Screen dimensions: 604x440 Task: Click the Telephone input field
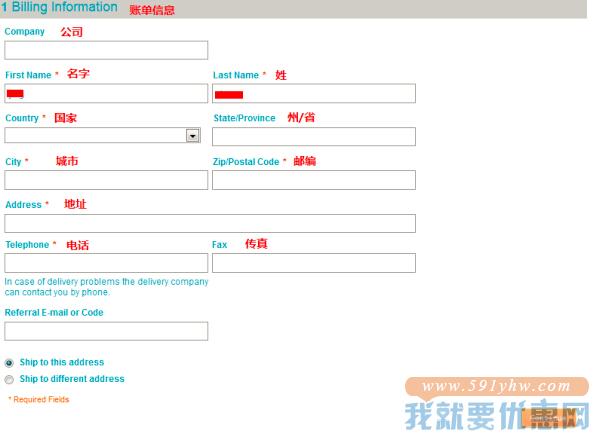[106, 263]
